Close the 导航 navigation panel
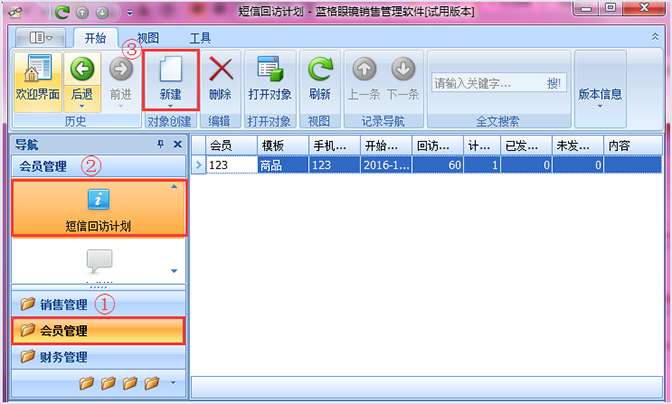Screen dimensions: 672x404 [x=177, y=144]
